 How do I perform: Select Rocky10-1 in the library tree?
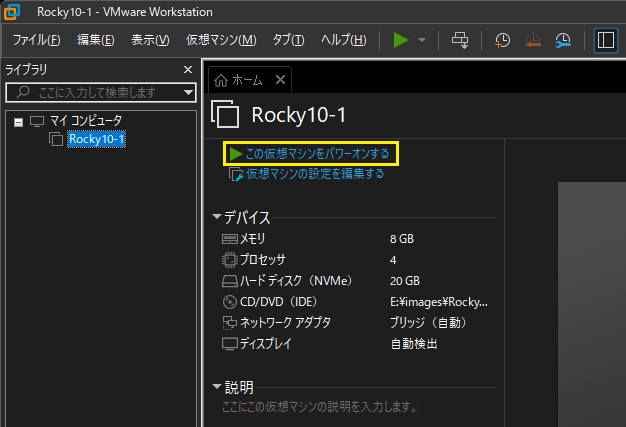(x=96, y=139)
